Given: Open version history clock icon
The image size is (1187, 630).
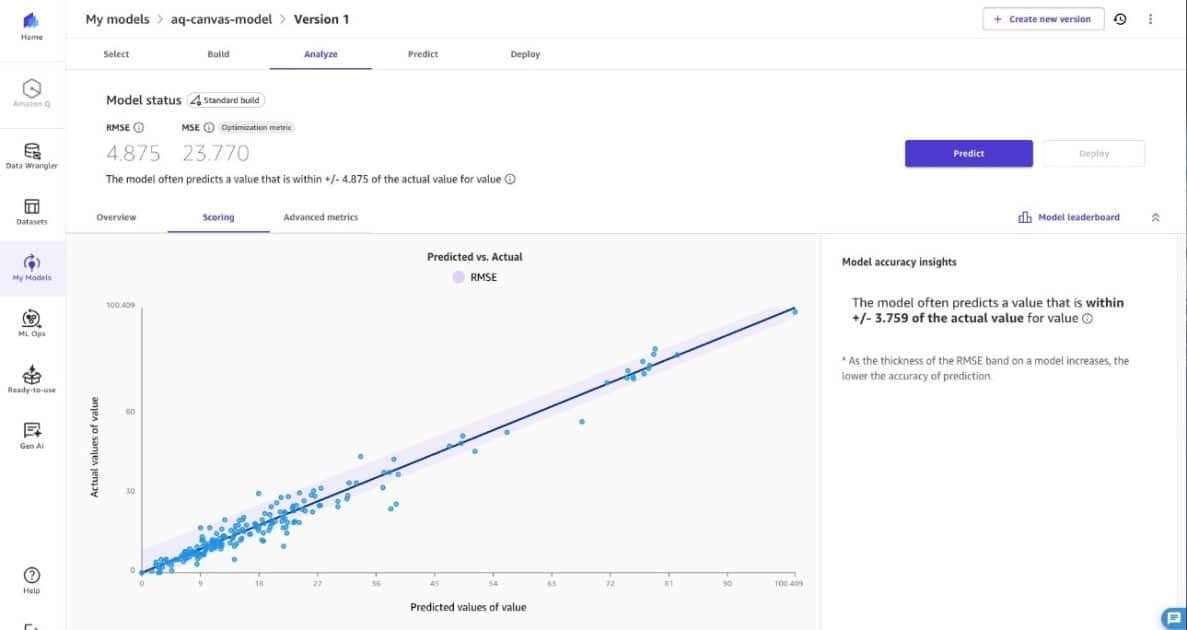Looking at the screenshot, I should (1120, 19).
